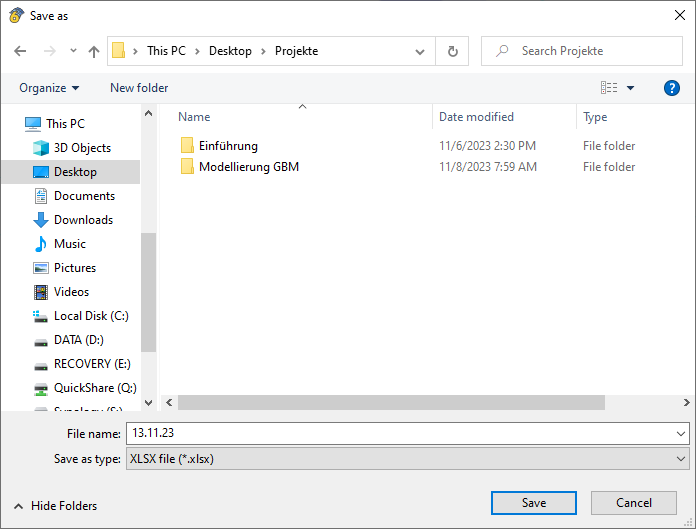Open the Organize menu

tap(49, 88)
